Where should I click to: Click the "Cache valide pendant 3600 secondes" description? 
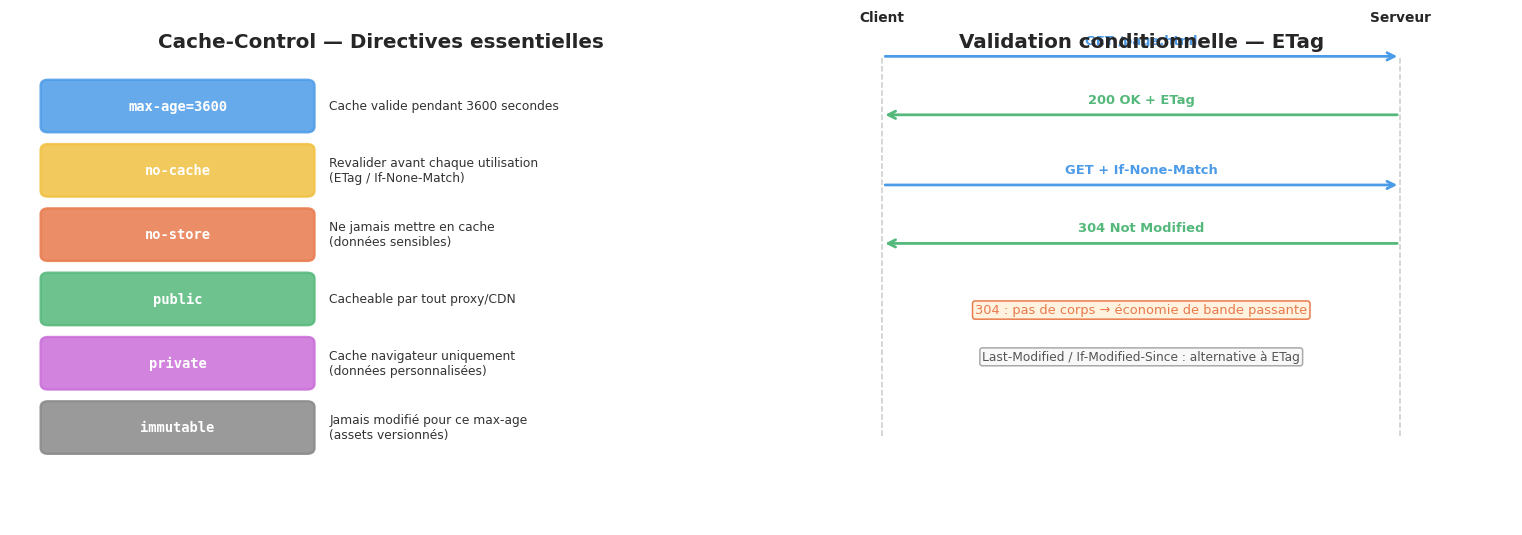(x=443, y=106)
